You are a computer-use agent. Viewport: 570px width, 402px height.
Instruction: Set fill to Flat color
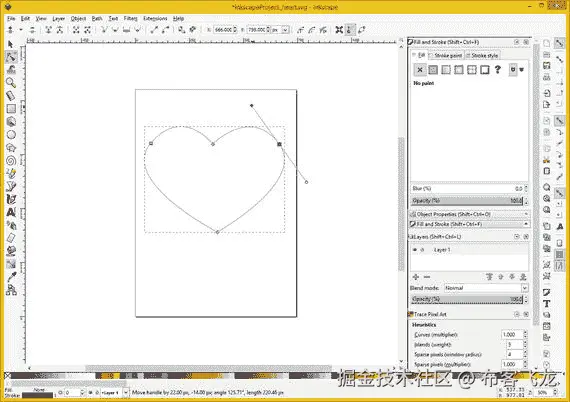tap(433, 70)
